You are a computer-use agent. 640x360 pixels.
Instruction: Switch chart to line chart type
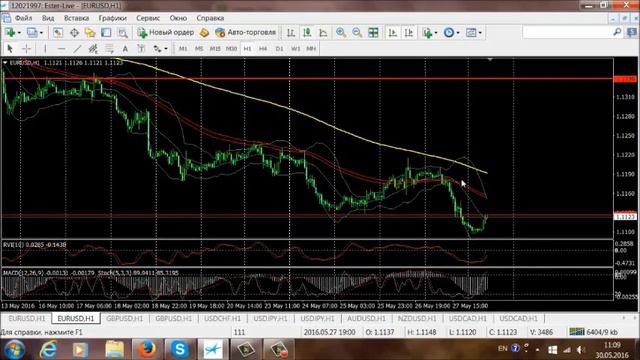coord(323,33)
